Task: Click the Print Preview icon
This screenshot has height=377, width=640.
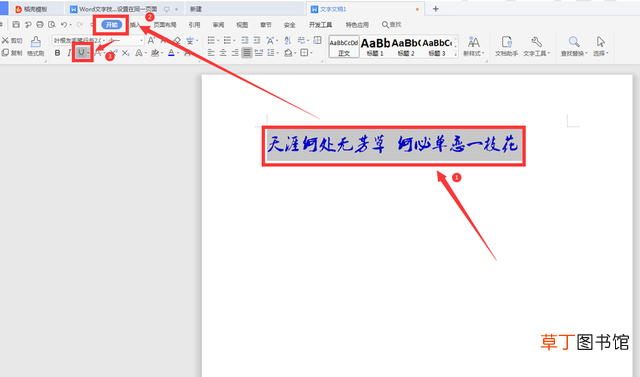Action: pyautogui.click(x=51, y=24)
